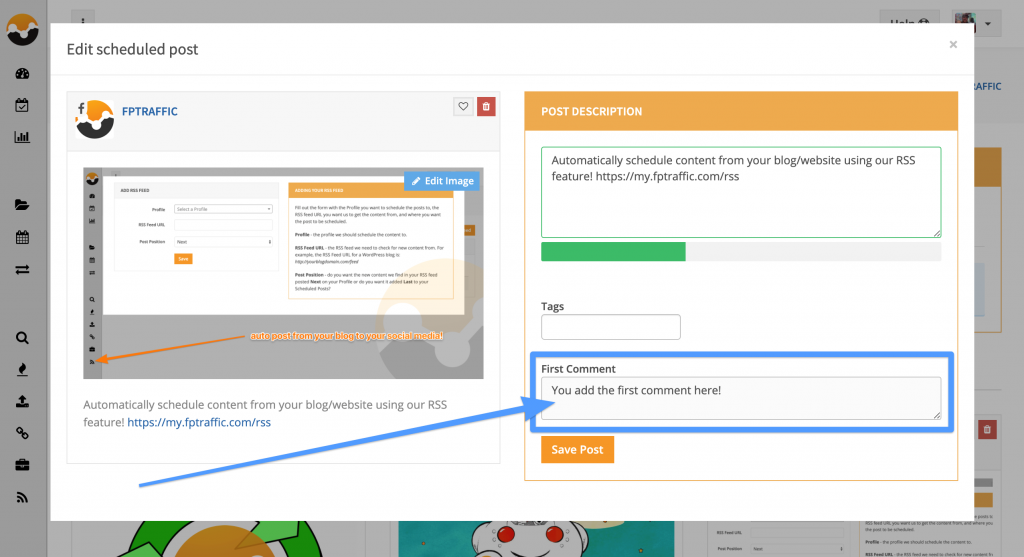Open the dashboard gauge icon in sidebar

click(22, 74)
